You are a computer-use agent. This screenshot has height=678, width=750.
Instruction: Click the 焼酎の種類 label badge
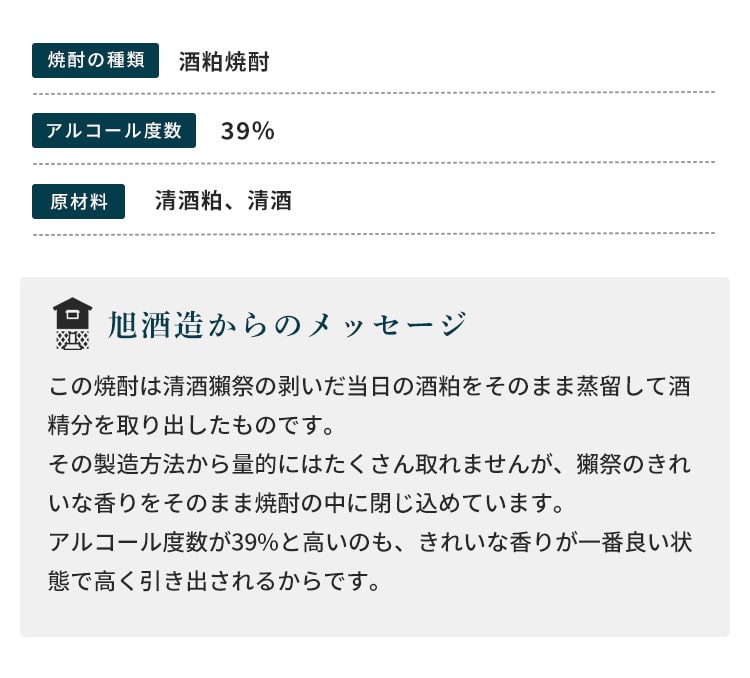[95, 60]
